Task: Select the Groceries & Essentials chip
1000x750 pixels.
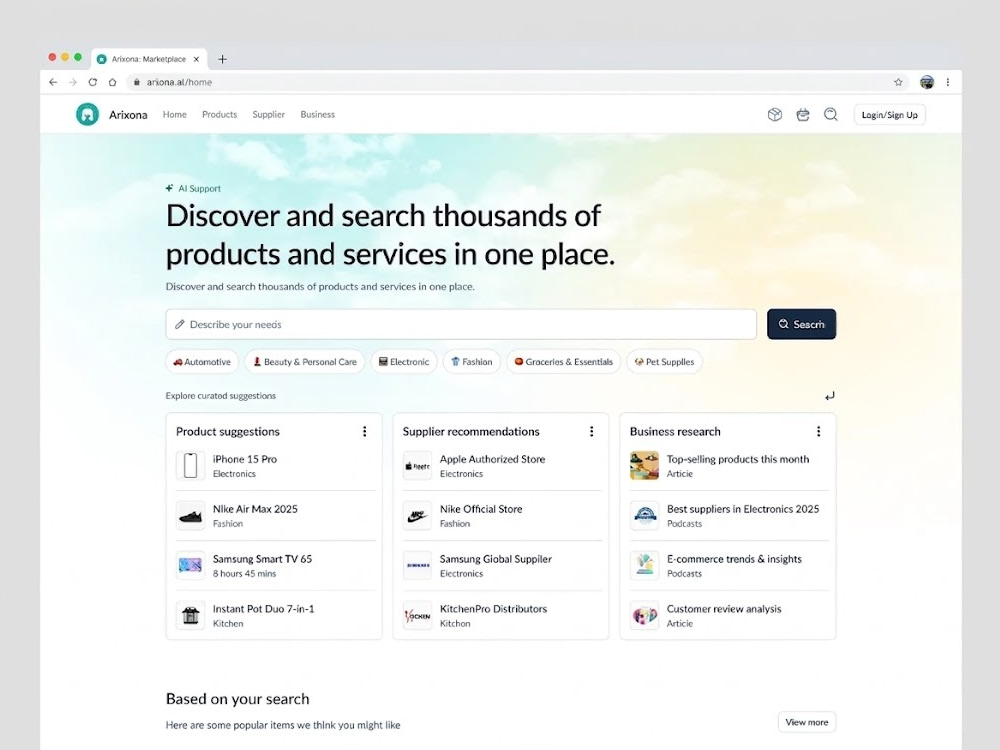Action: [x=564, y=362]
